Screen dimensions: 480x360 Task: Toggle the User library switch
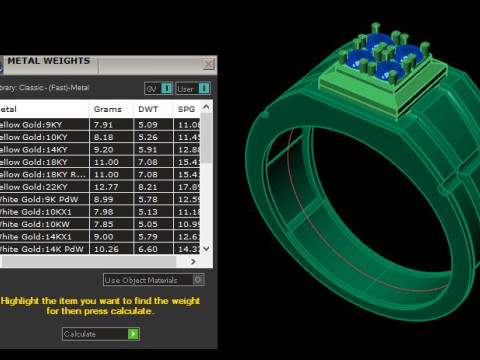[x=193, y=89]
